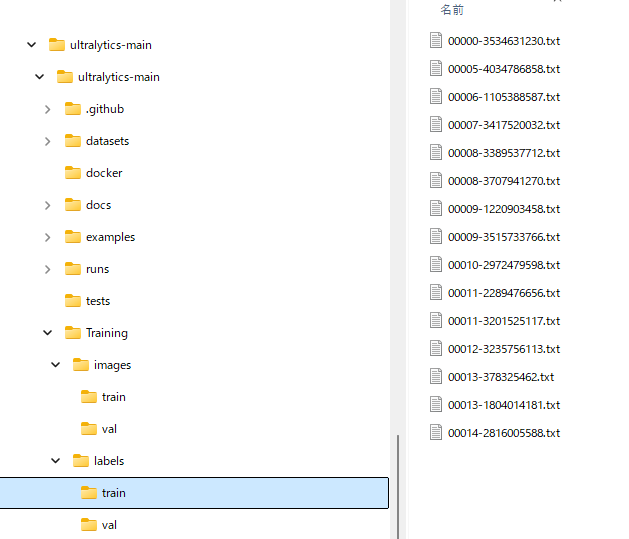Click the docs folder icon
Viewport: 629px width, 539px height.
[73, 205]
